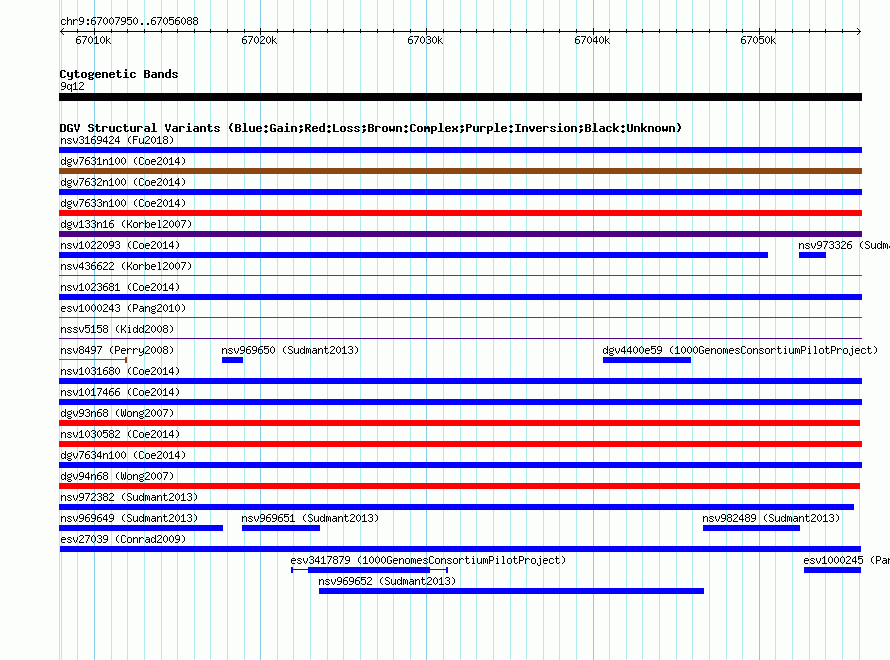
Task: Click dgv4400e59 1000GenomesConsortiumPilotProject label
Action: coord(740,350)
